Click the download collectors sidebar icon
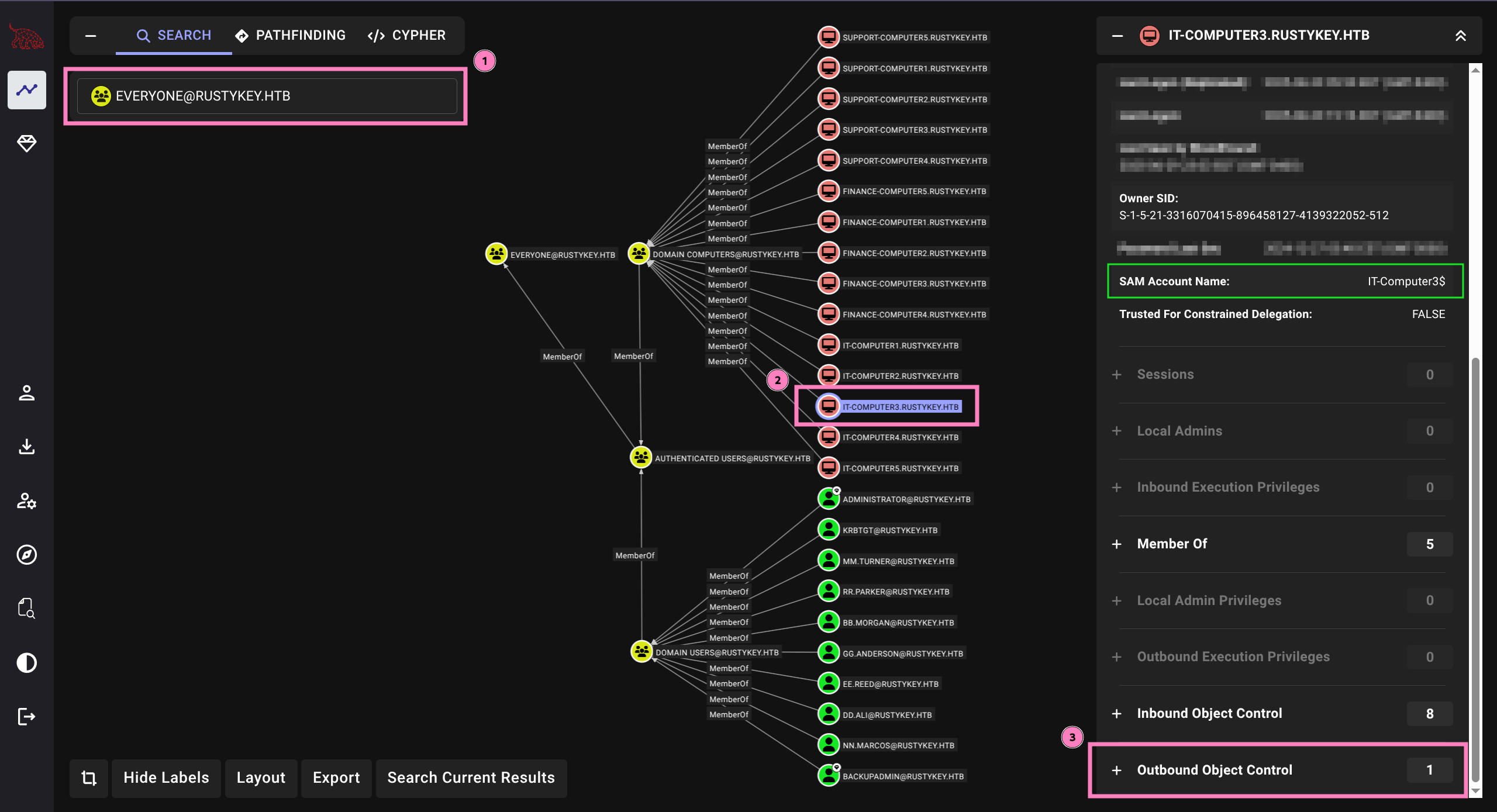 tap(27, 447)
